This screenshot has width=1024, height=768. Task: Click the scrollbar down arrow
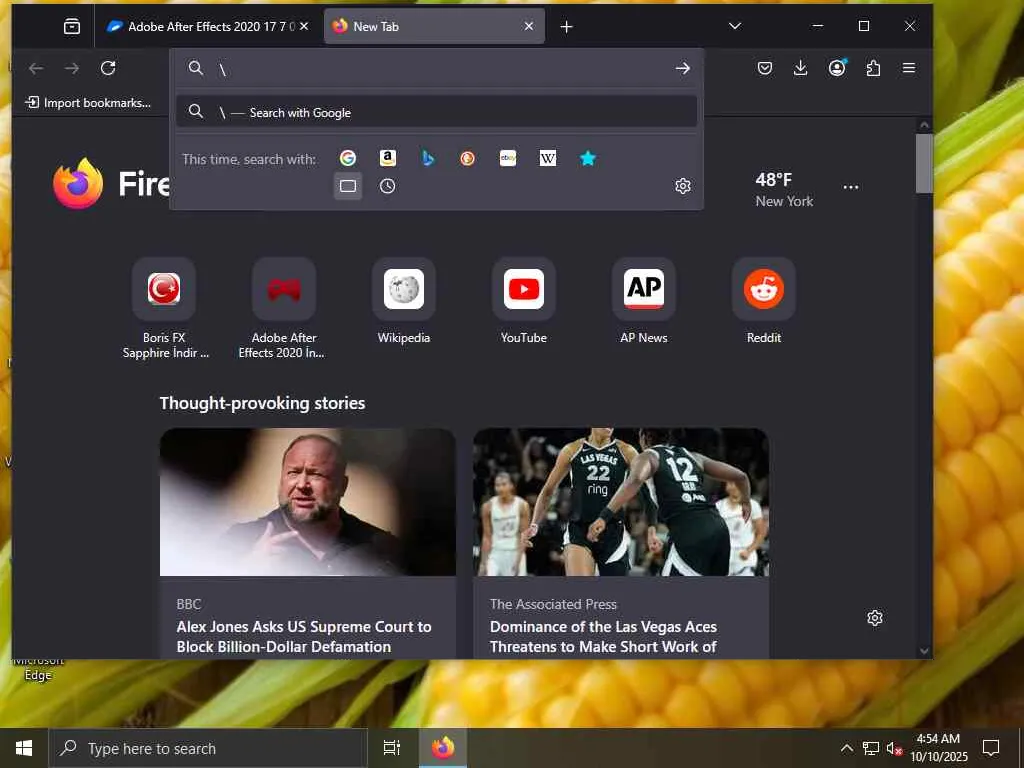pyautogui.click(x=924, y=651)
